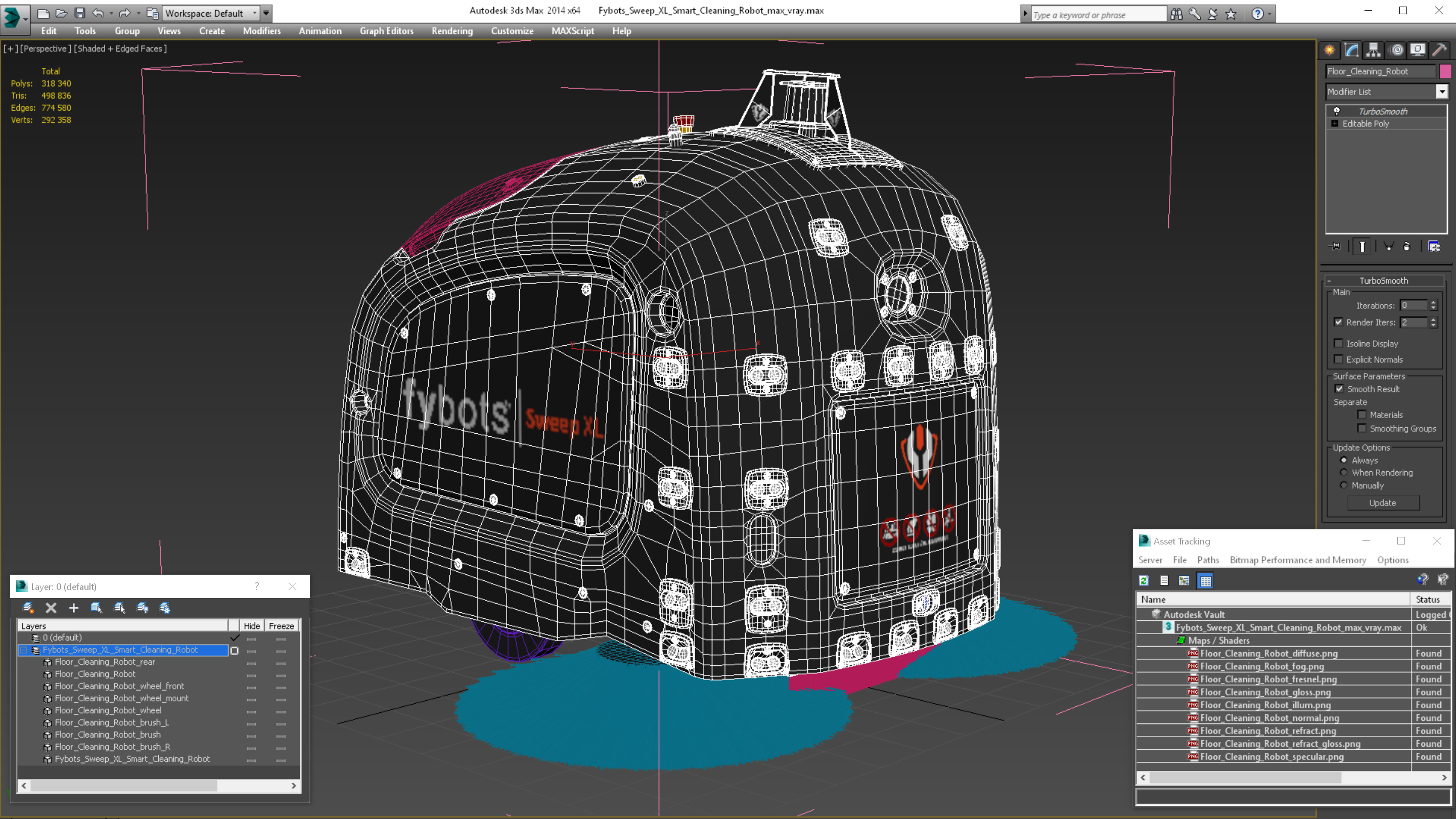Toggle Render Iters checkbox

pyautogui.click(x=1338, y=322)
